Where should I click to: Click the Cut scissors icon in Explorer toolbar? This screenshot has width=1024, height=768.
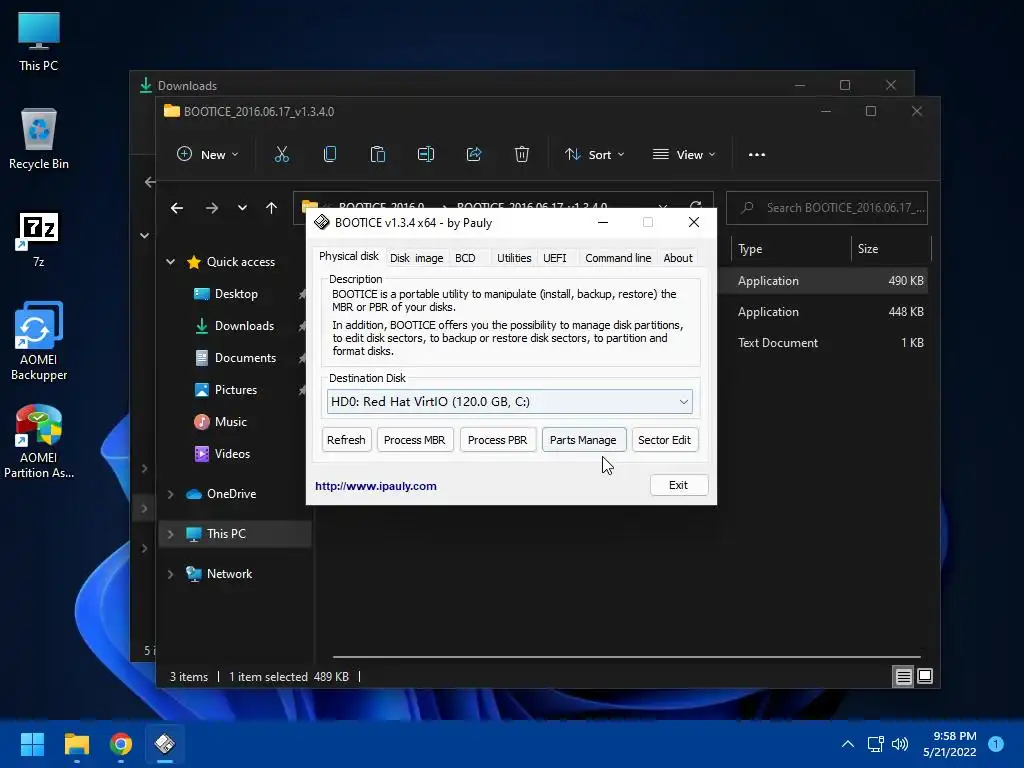tap(281, 155)
